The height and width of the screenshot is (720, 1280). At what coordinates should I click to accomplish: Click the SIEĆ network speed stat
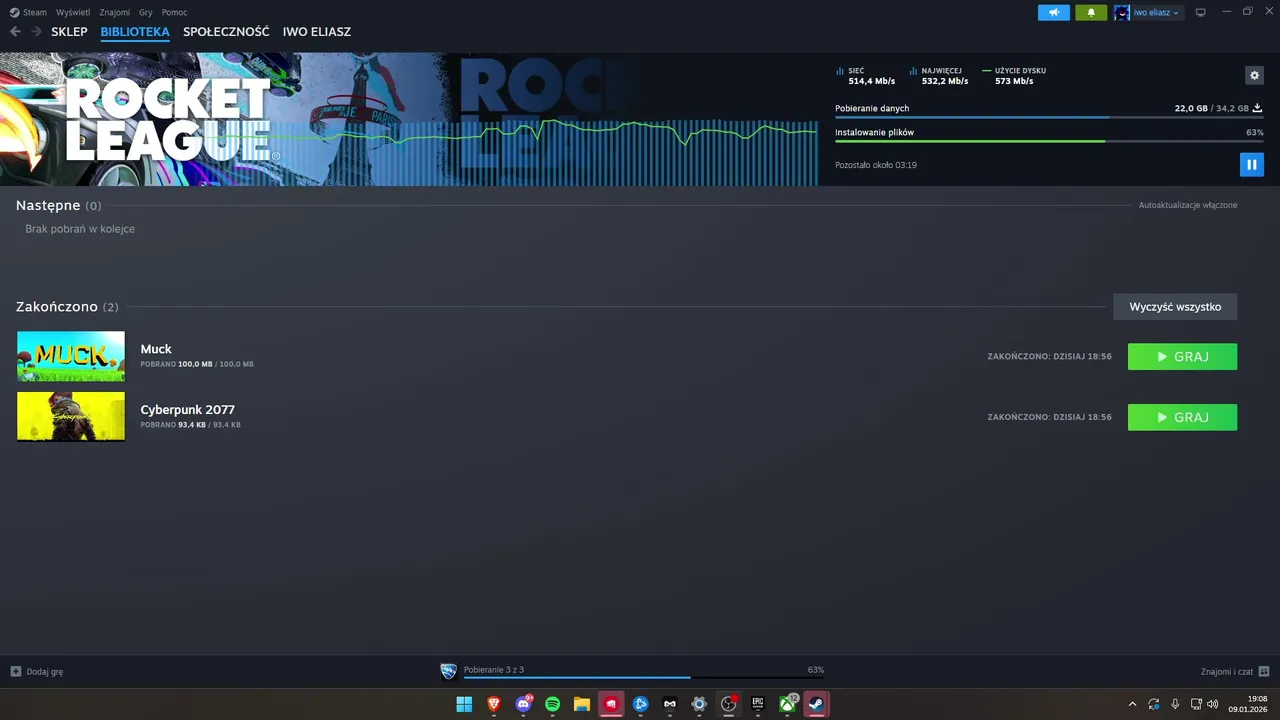865,76
